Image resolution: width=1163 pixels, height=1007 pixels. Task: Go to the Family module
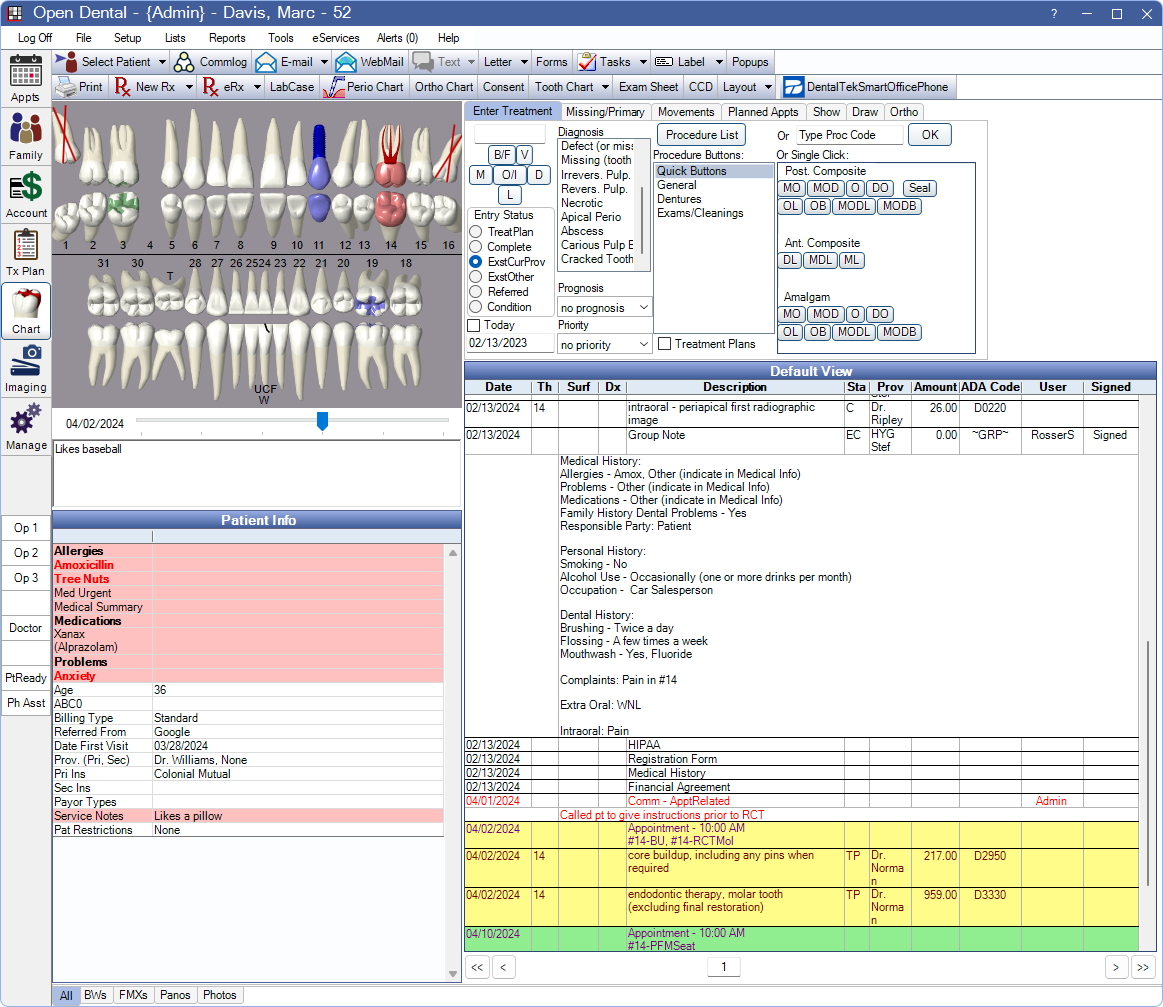click(26, 136)
